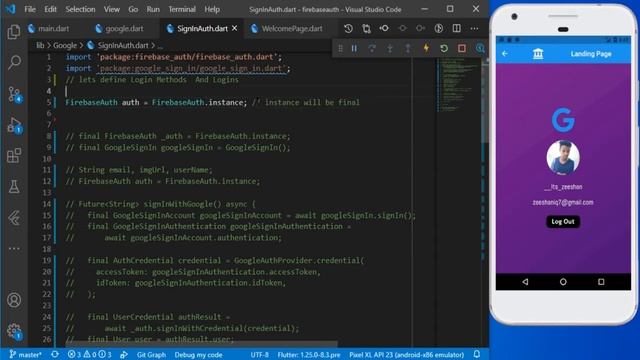Image resolution: width=640 pixels, height=360 pixels.
Task: Trigger Flutter hot reload lightning icon
Action: pyautogui.click(x=426, y=49)
